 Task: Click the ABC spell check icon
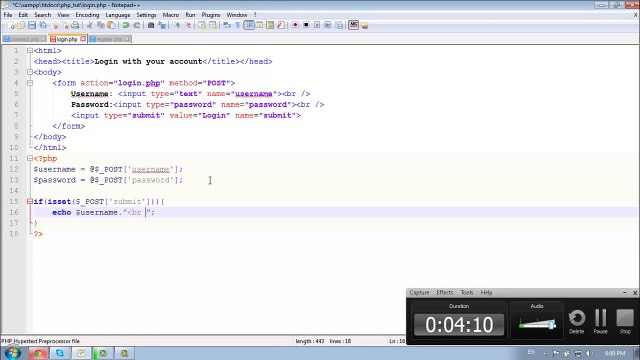pos(353,25)
